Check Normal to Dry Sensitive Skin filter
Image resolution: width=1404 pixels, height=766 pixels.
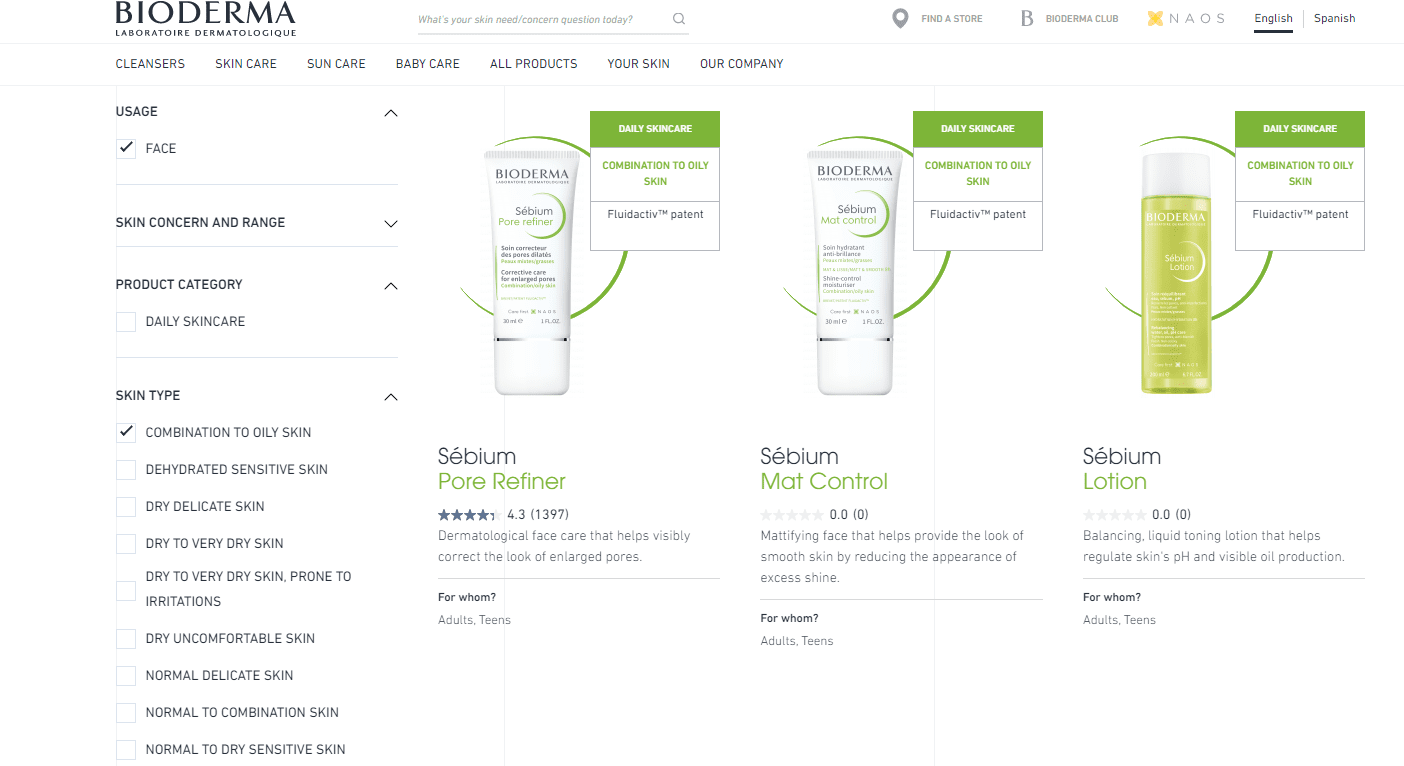coord(126,749)
